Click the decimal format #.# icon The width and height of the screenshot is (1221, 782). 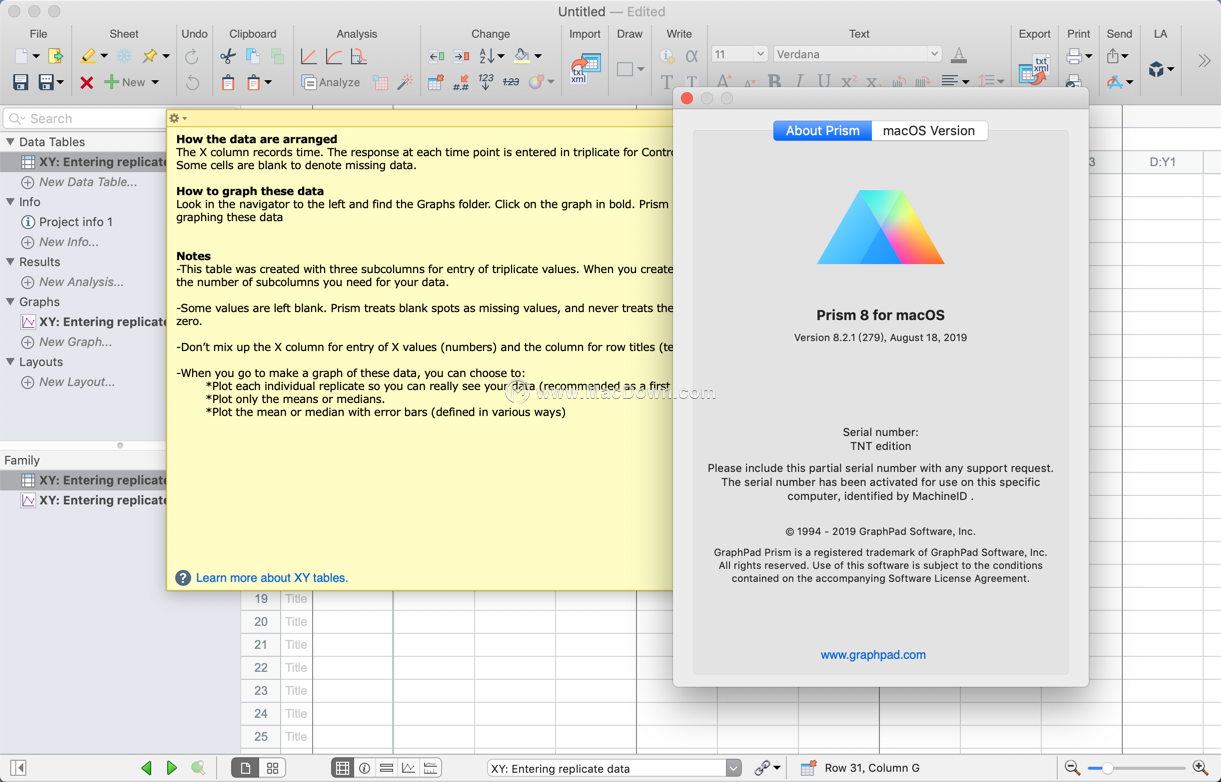coord(461,83)
